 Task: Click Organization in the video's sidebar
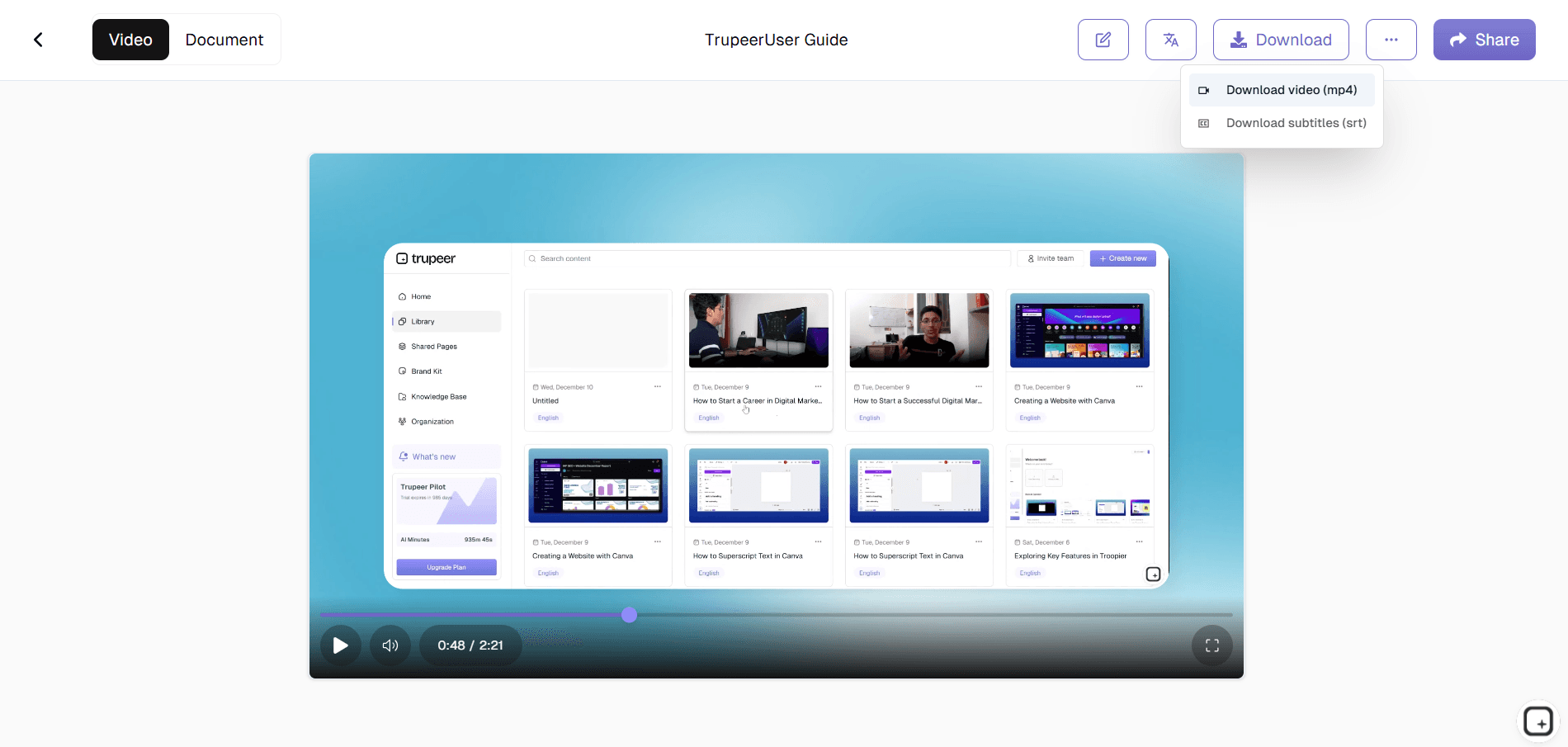coord(446,422)
